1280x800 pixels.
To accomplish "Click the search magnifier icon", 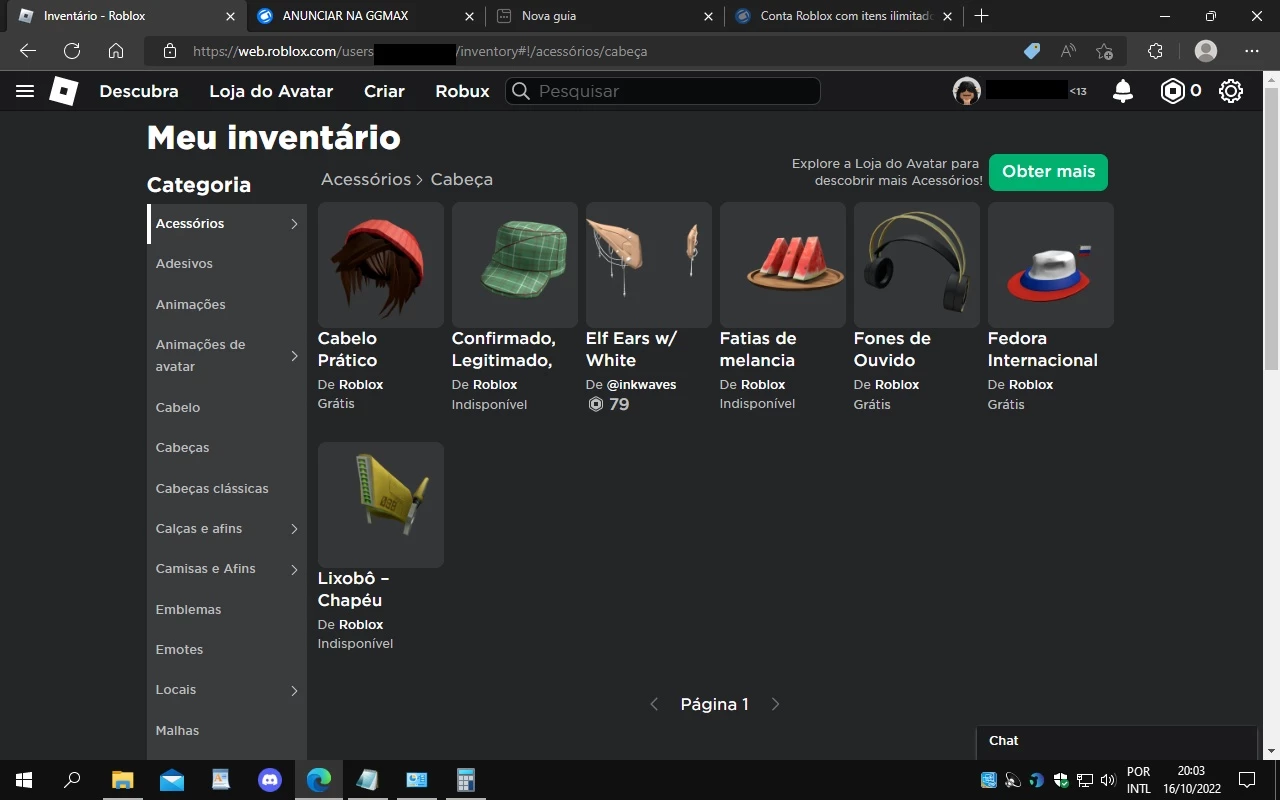I will (x=520, y=91).
